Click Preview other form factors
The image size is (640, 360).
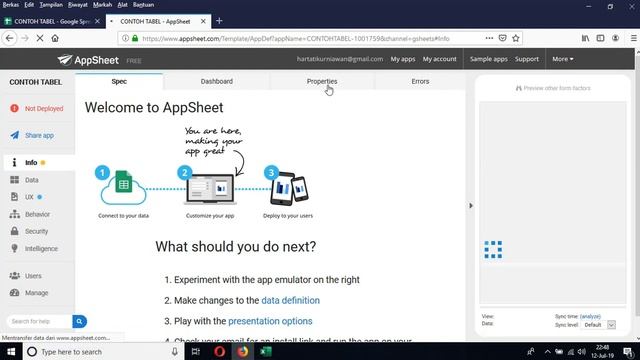click(553, 88)
